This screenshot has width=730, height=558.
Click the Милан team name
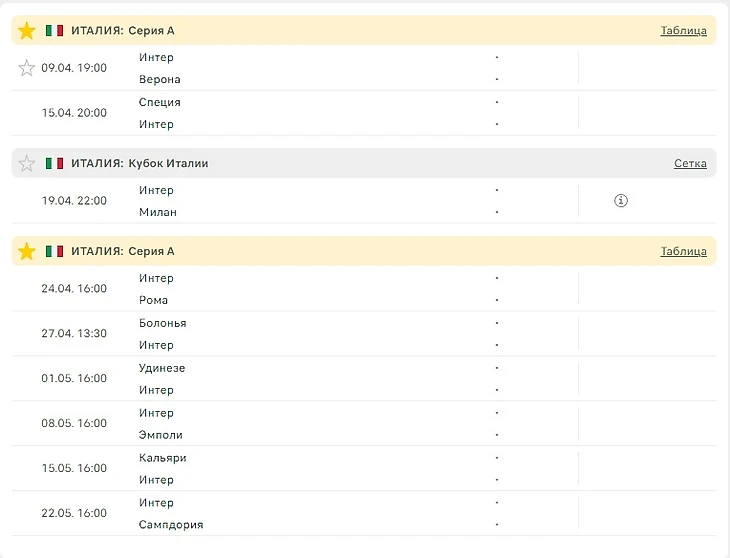click(x=158, y=212)
